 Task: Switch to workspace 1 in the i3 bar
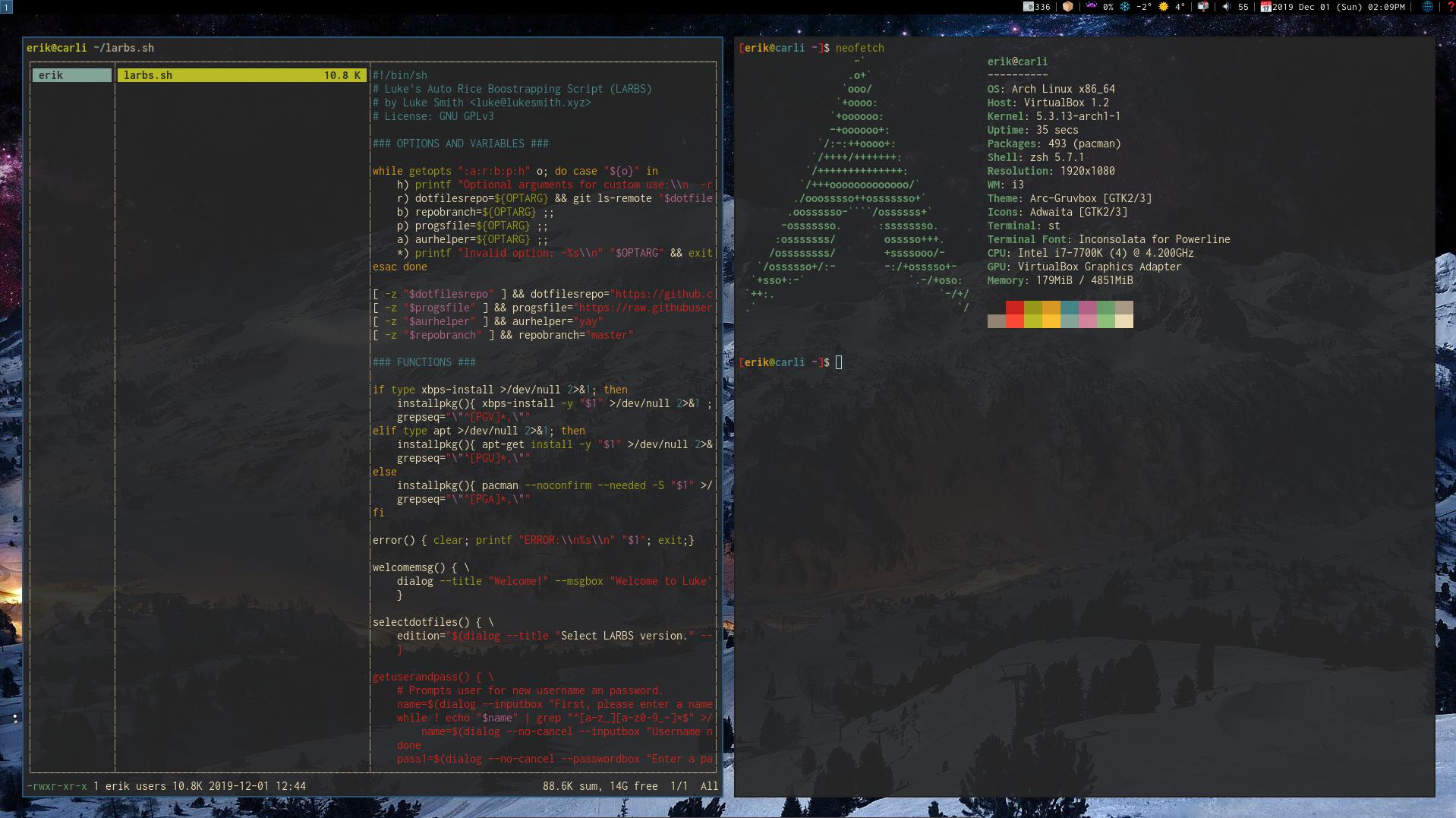coord(8,6)
